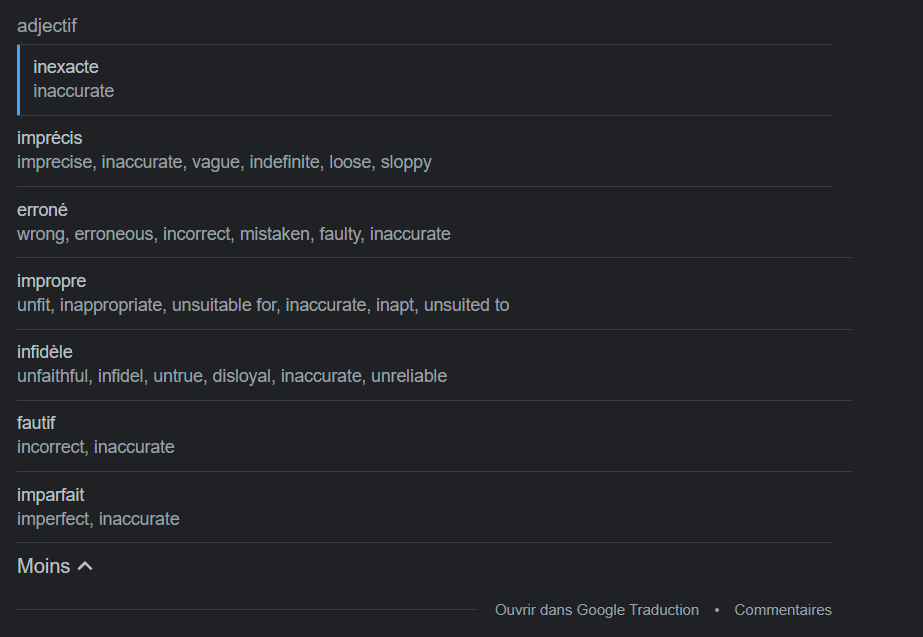Click the back-translation 'inaccurate' under inexacte

(x=74, y=91)
